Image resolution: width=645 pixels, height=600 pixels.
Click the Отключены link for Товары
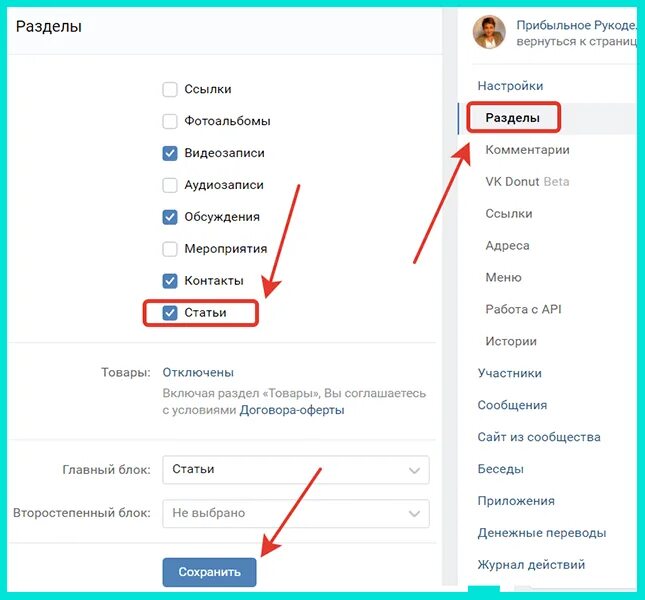pyautogui.click(x=198, y=372)
